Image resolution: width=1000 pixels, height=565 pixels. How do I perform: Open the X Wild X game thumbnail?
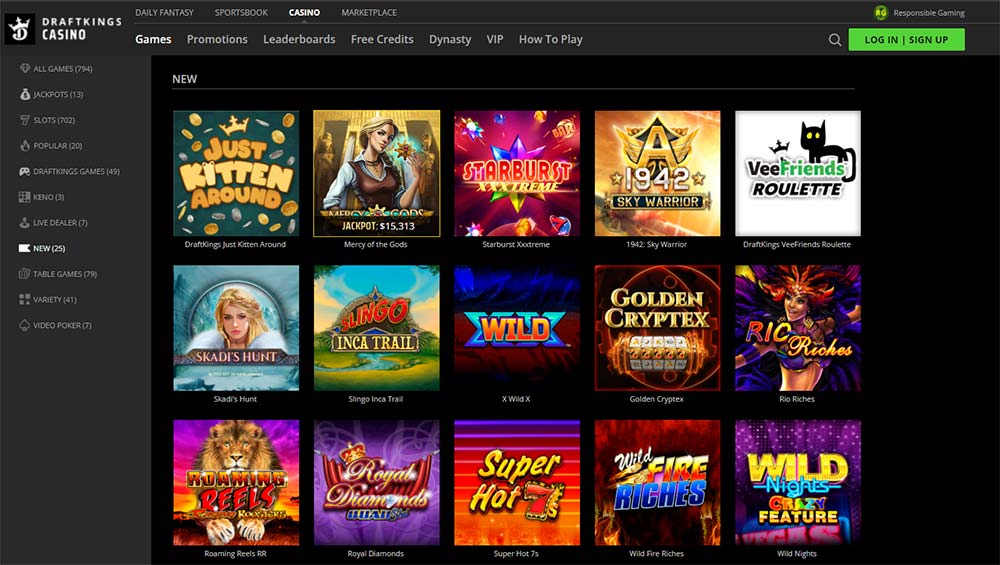517,328
